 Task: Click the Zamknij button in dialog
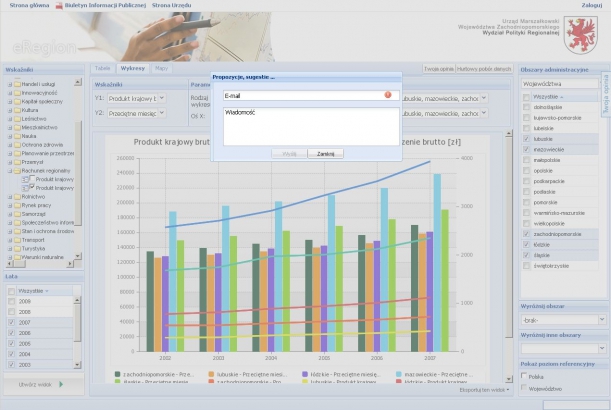click(x=324, y=154)
